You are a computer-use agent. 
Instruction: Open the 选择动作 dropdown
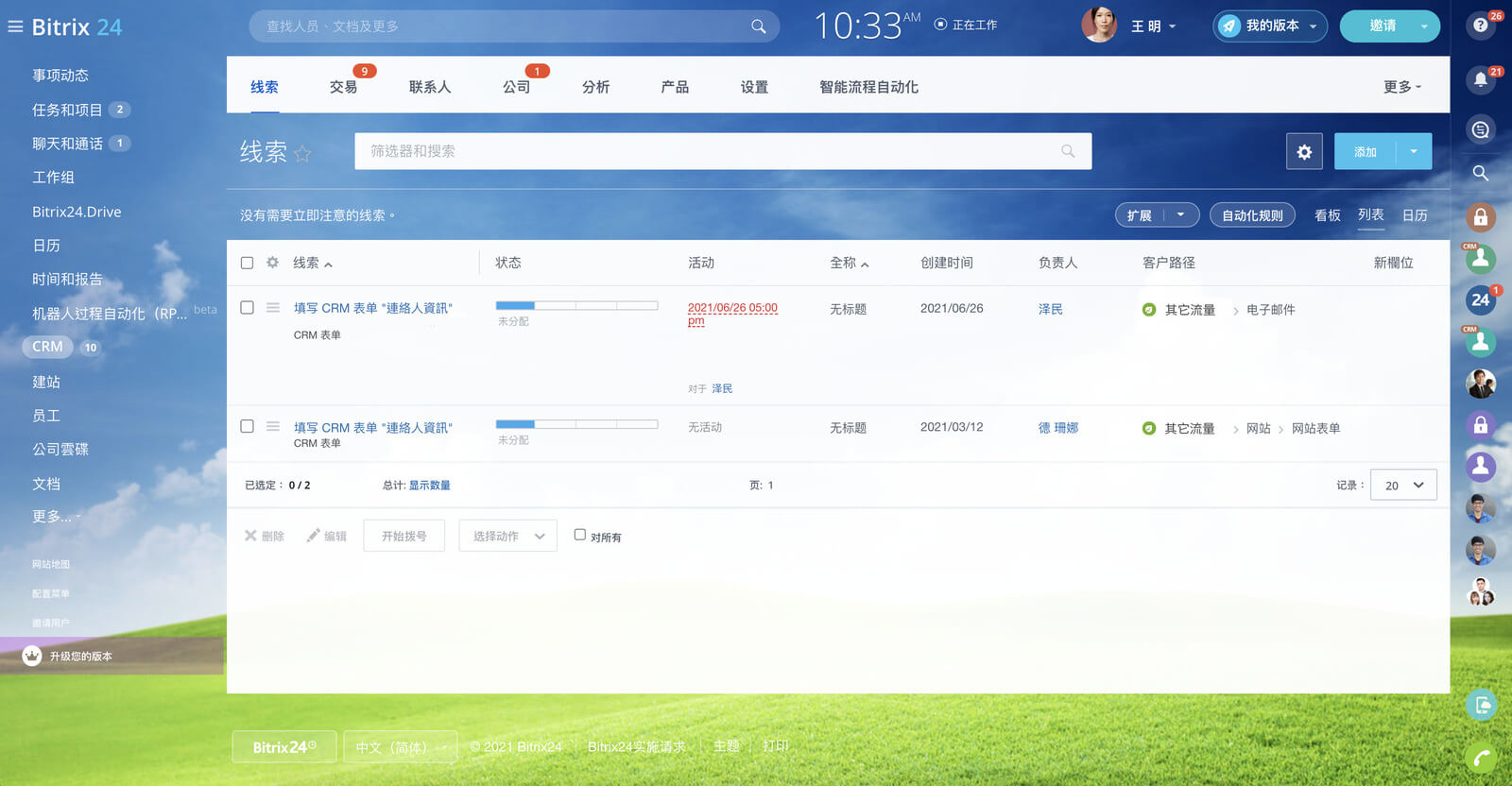click(x=508, y=536)
